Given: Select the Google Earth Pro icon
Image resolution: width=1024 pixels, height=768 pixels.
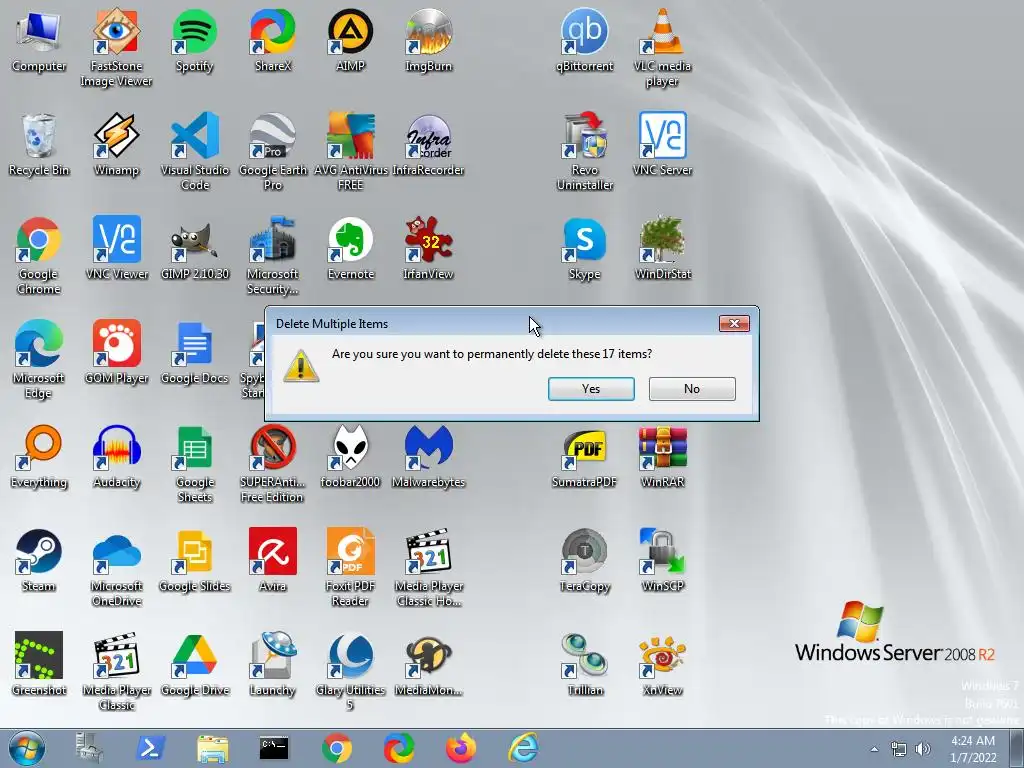Looking at the screenshot, I should (x=272, y=152).
